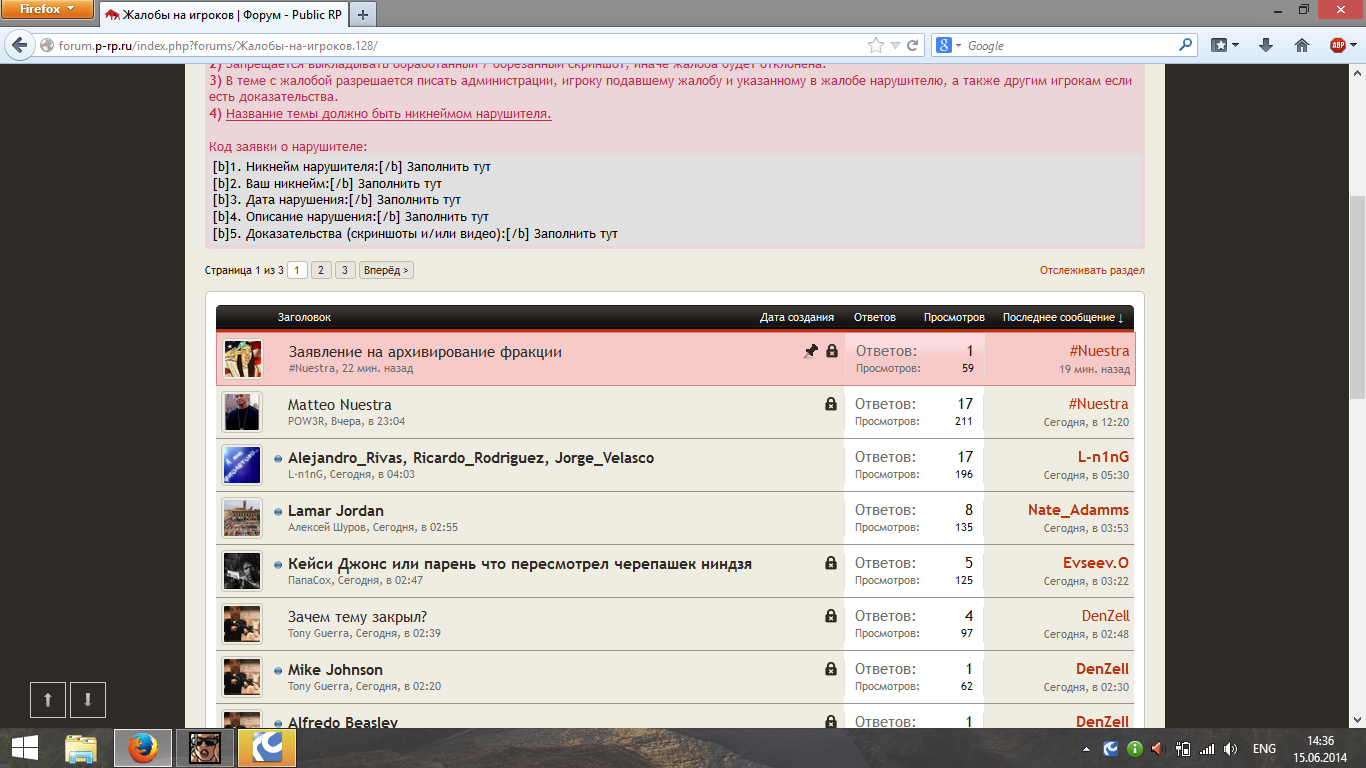
Task: Go to page 3 of the thread list
Action: (345, 270)
